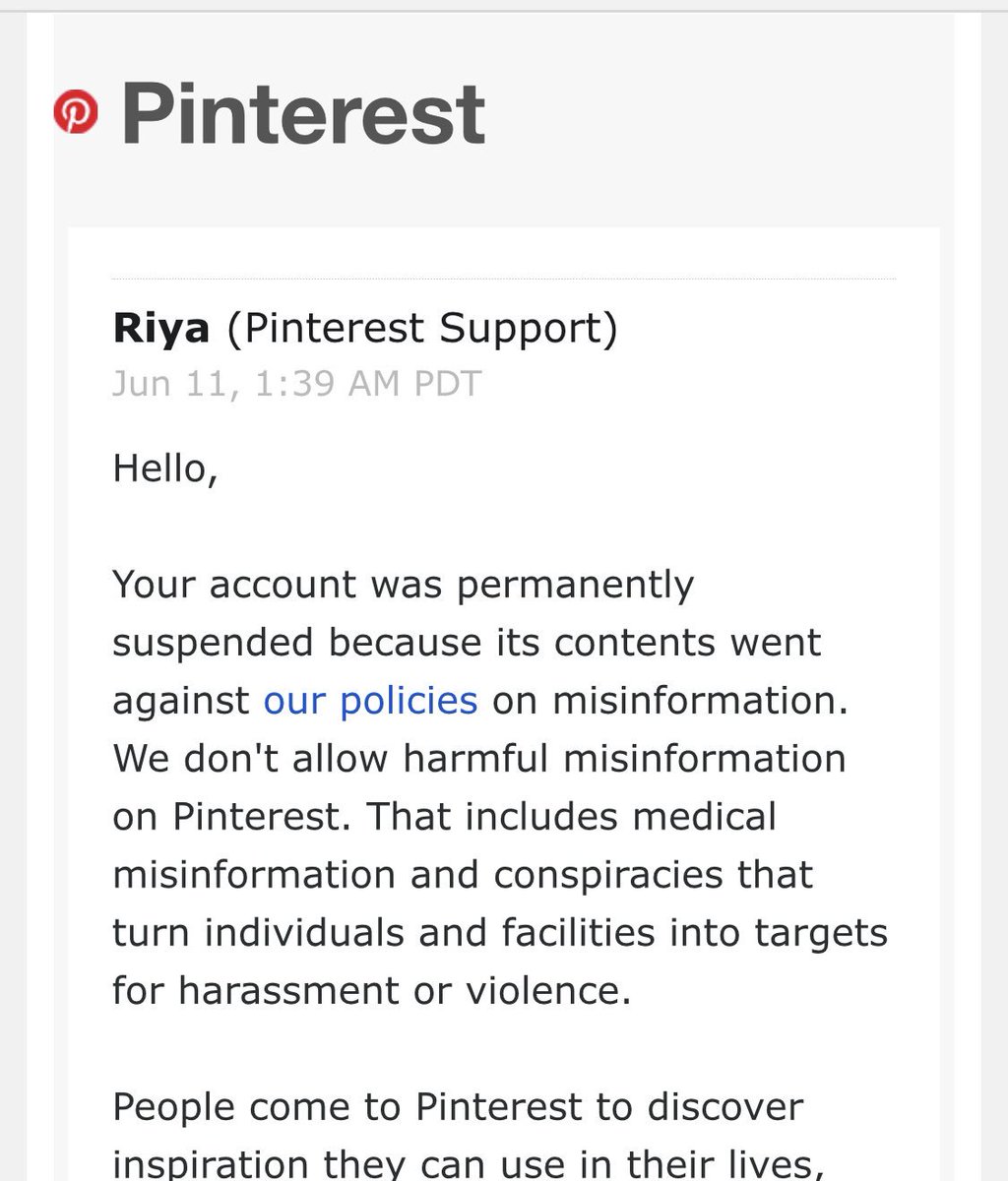Click 'misinformation and conspiracies that' line

click(463, 875)
